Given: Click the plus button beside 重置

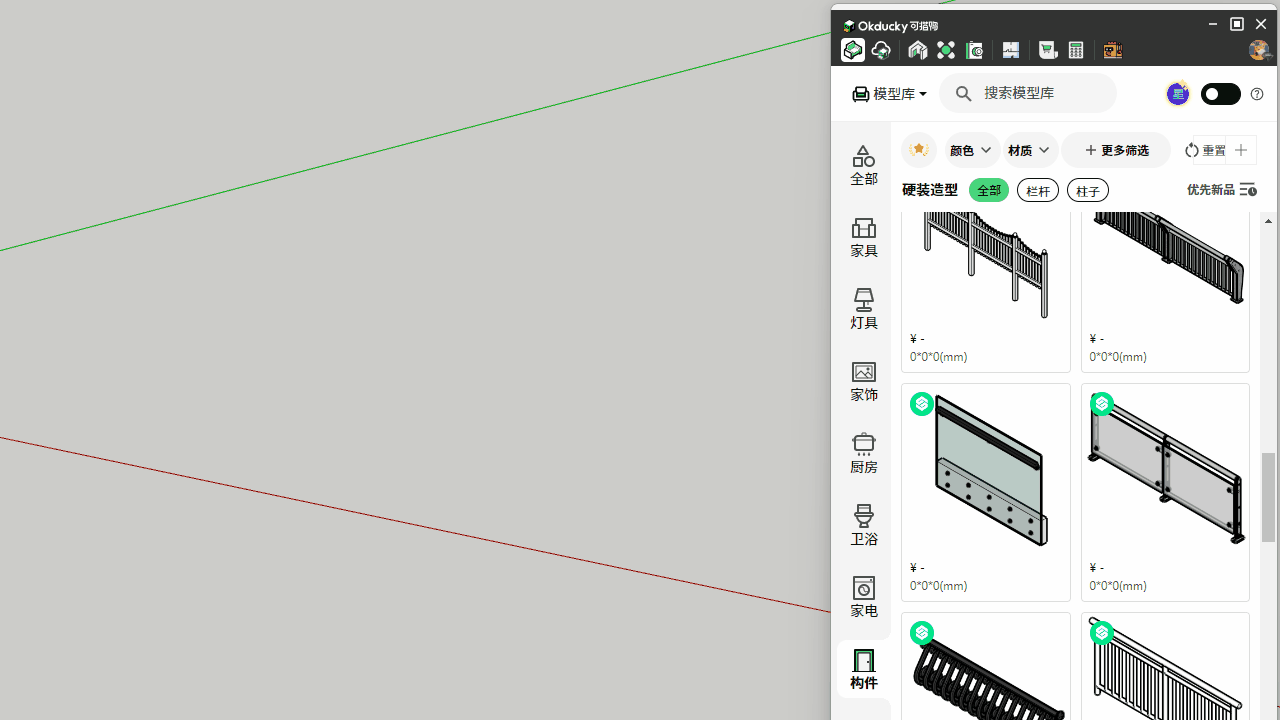Looking at the screenshot, I should [x=1241, y=150].
